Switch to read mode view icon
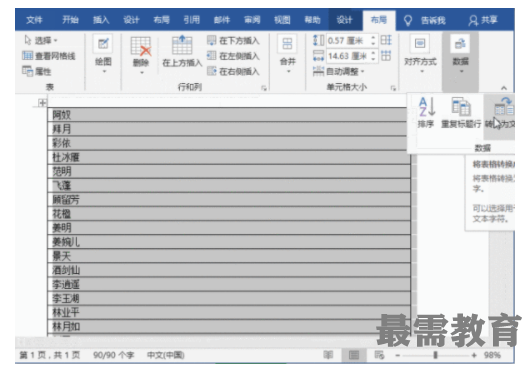The height and width of the screenshot is (370, 528). coord(328,355)
